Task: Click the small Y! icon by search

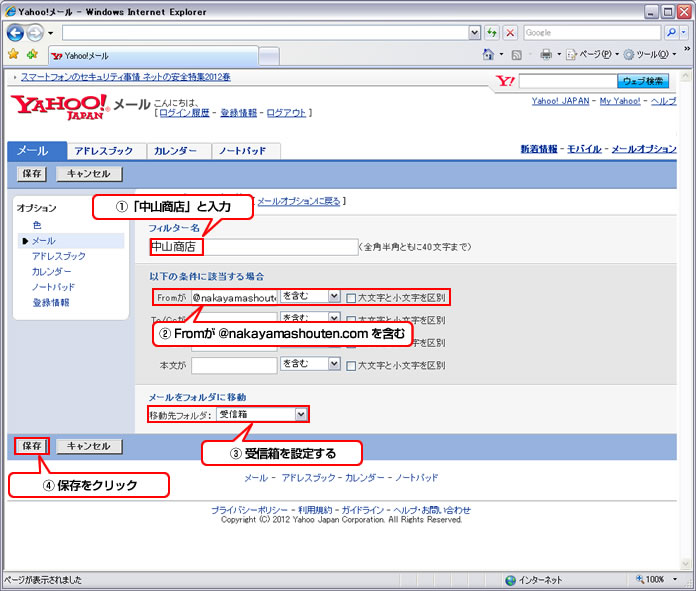Action: 505,81
